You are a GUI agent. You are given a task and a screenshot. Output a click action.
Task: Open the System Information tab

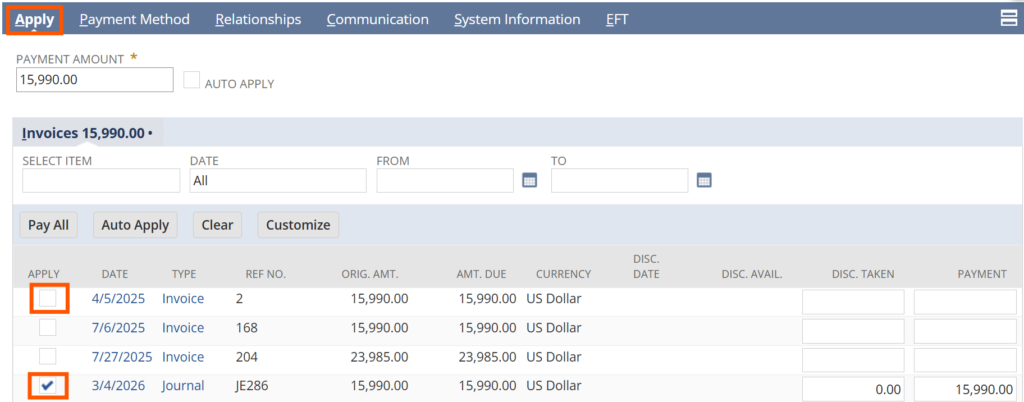point(517,20)
